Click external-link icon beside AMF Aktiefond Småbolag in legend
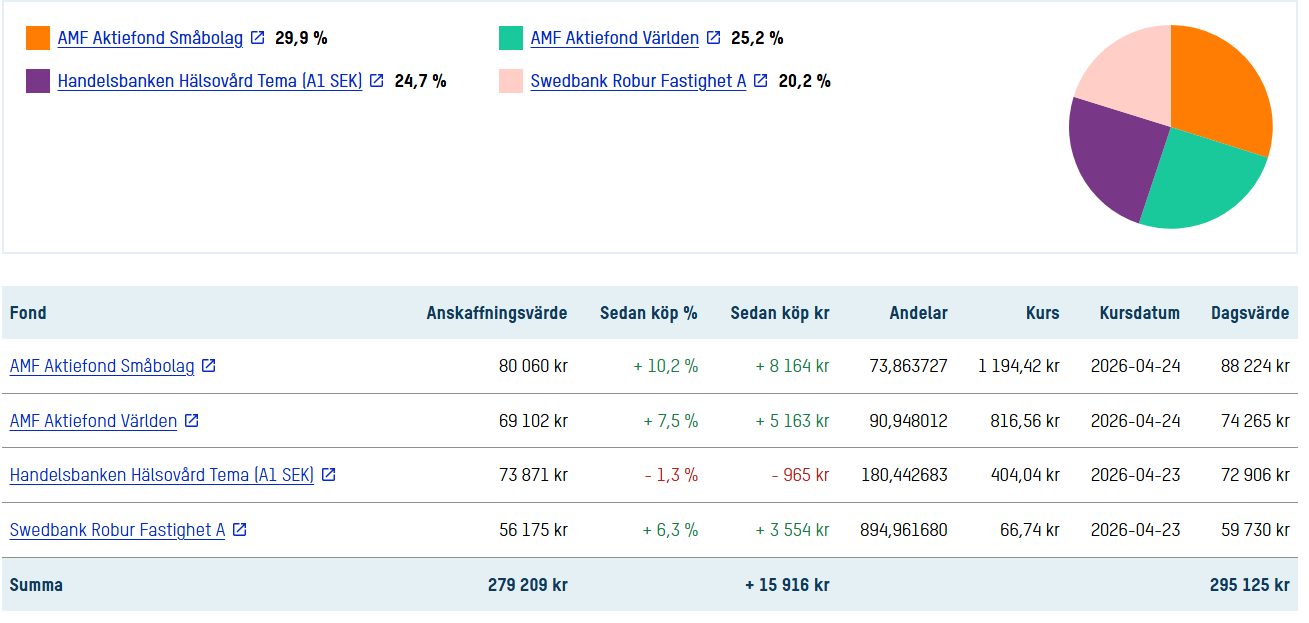The width and height of the screenshot is (1309, 623). tap(258, 38)
